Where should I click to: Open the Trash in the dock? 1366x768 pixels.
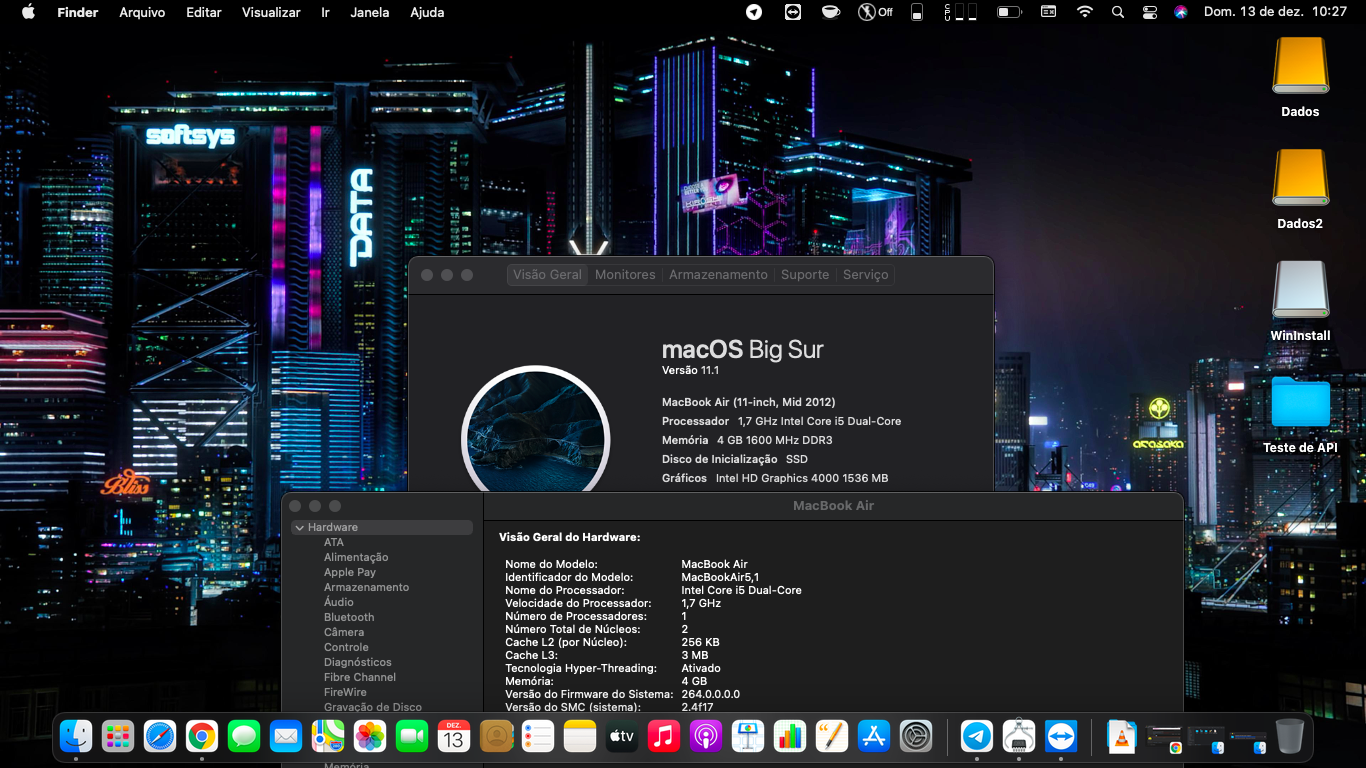(x=1290, y=737)
